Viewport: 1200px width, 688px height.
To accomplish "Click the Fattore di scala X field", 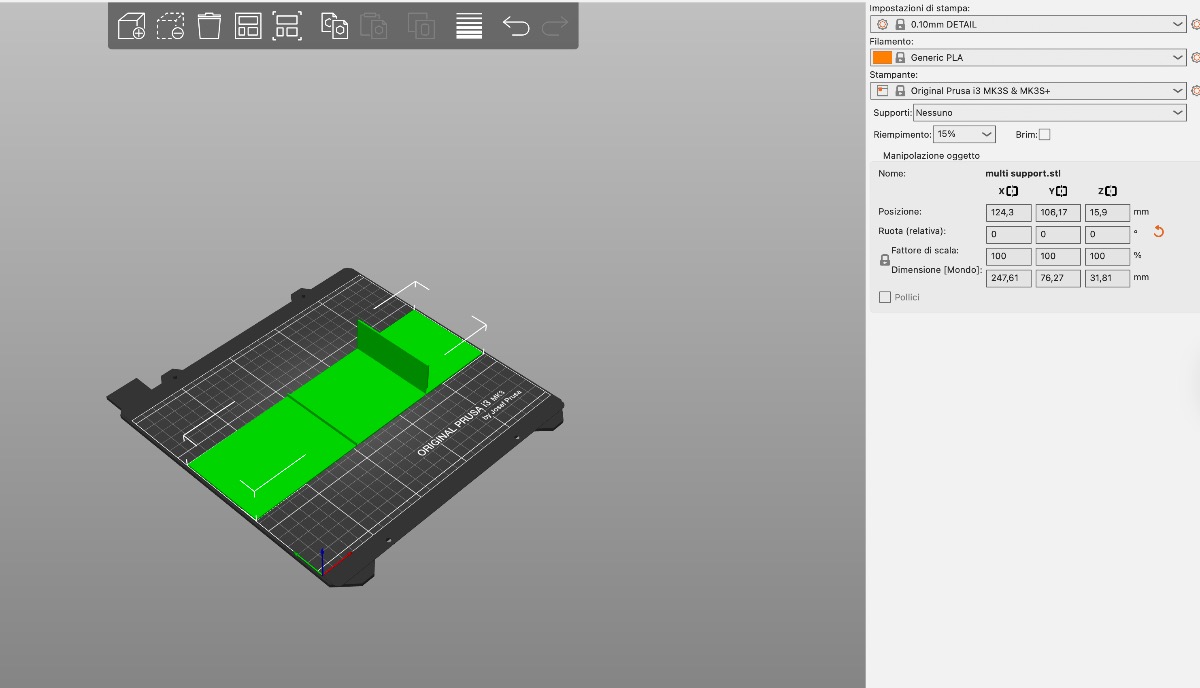I will (x=1008, y=256).
